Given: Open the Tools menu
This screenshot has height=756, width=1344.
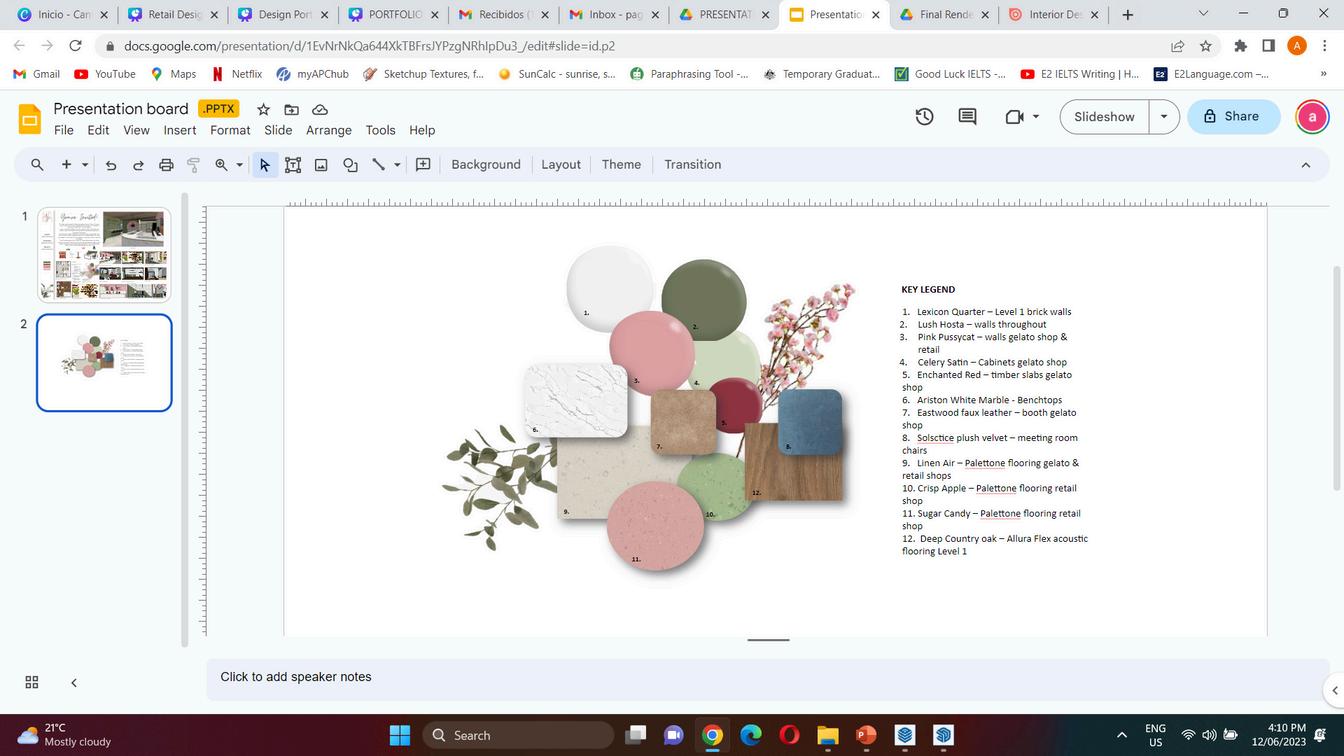Looking at the screenshot, I should click(381, 130).
